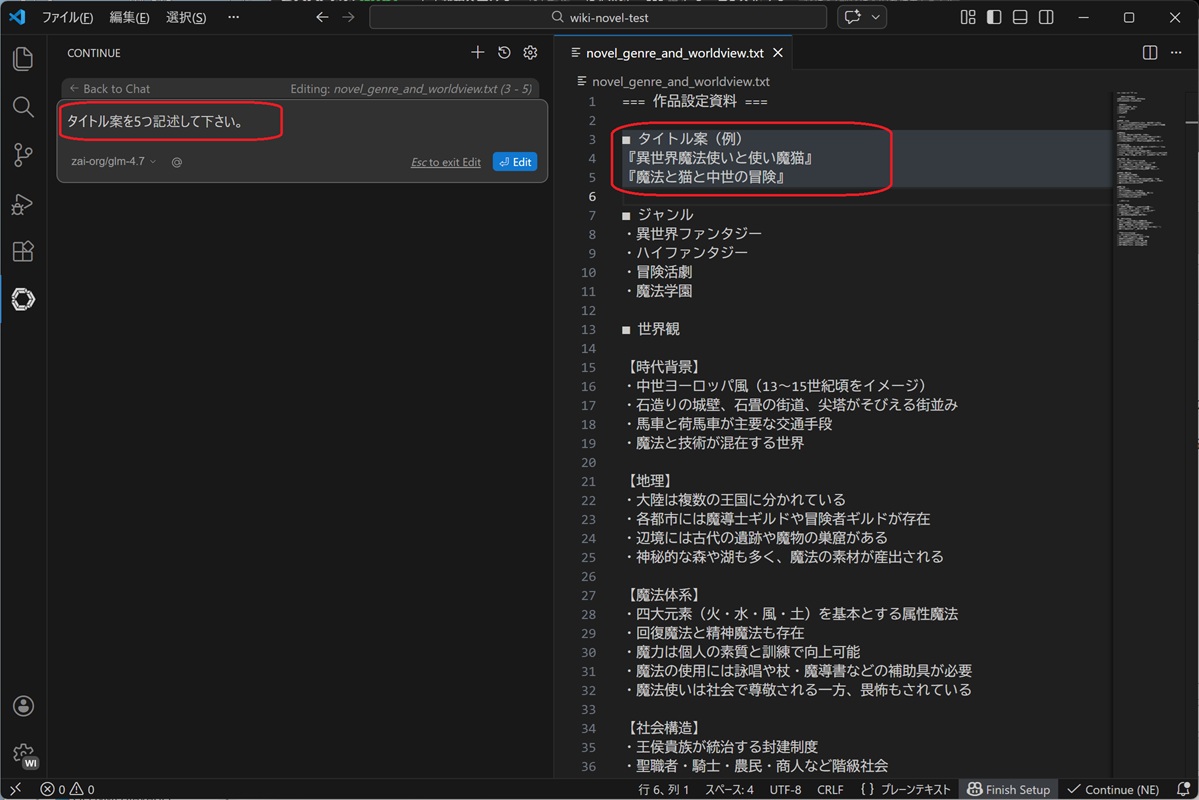Viewport: 1199px width, 800px height.
Task: Expand the Copilot chat dropdown arrow in title bar
Action: coord(877,18)
